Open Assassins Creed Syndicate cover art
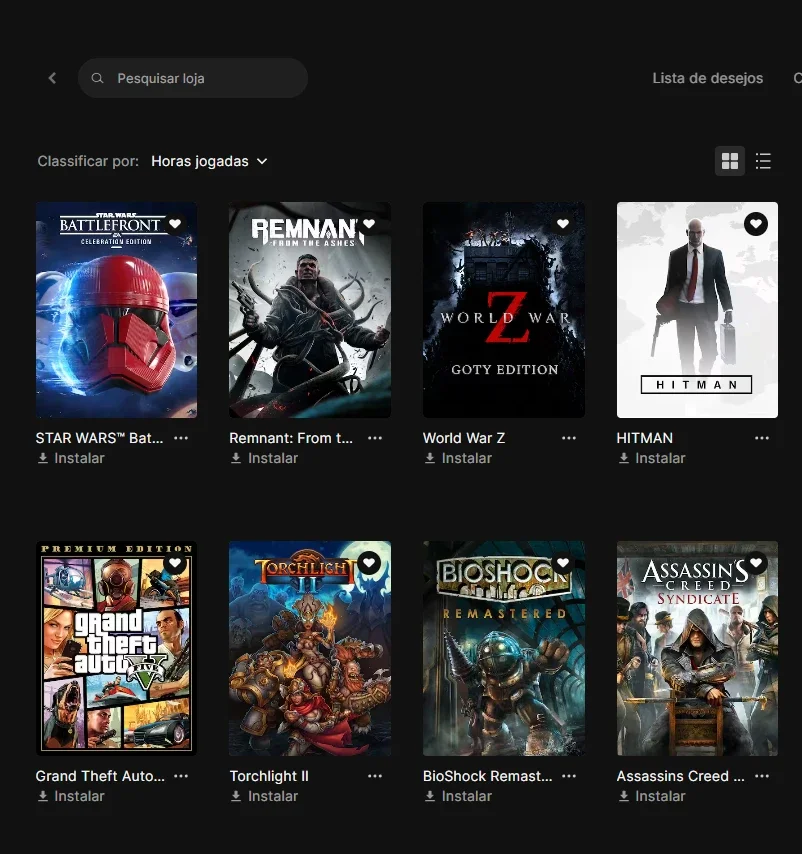 pos(697,648)
